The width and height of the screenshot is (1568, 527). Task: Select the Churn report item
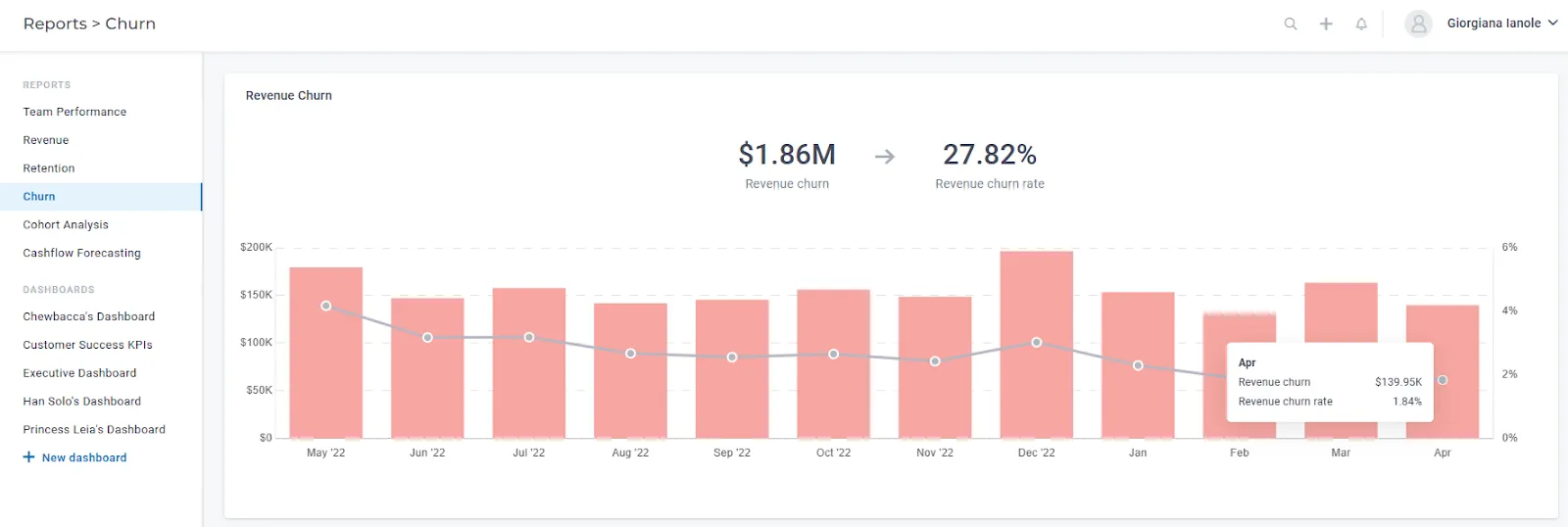click(101, 197)
